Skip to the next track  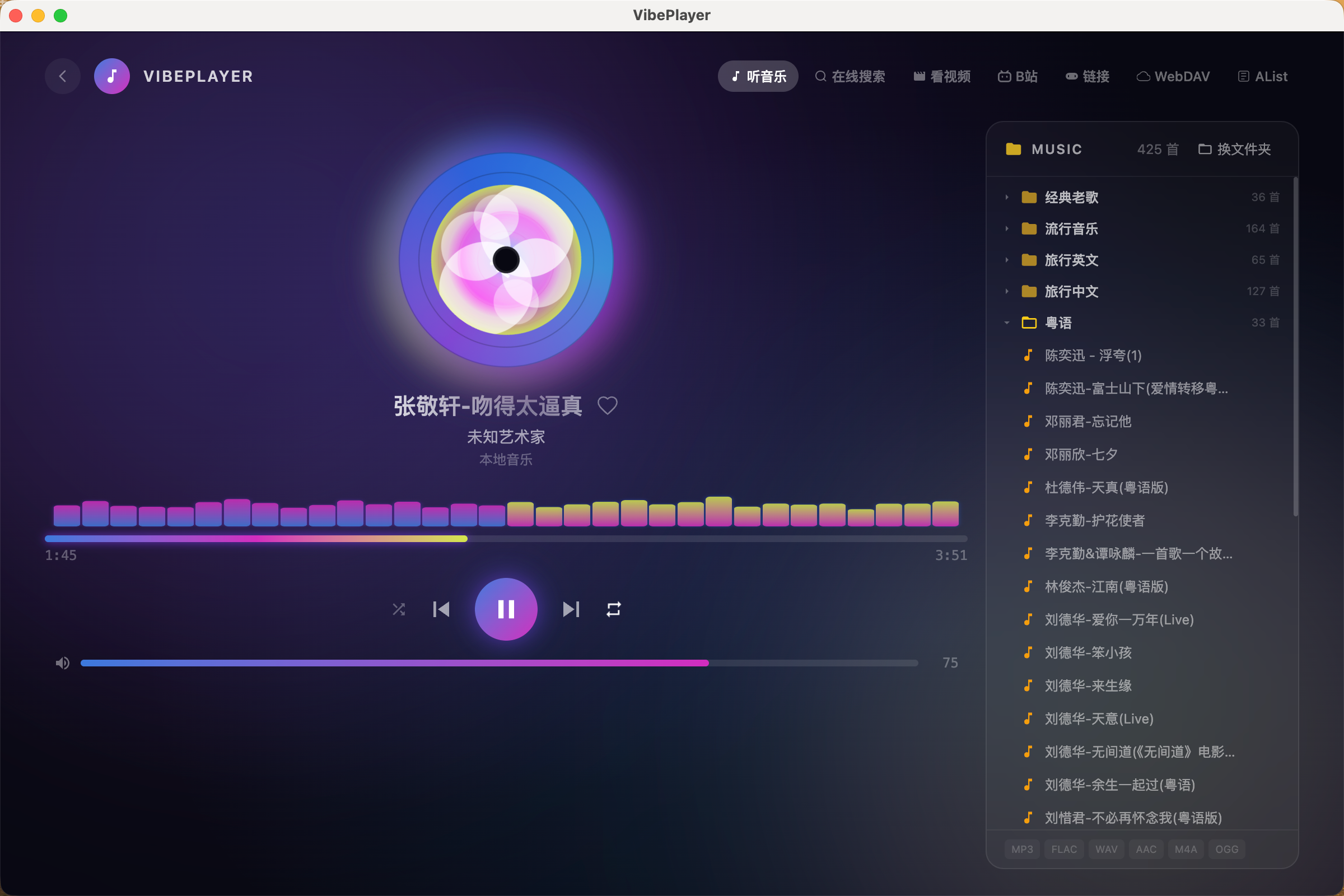[x=571, y=609]
